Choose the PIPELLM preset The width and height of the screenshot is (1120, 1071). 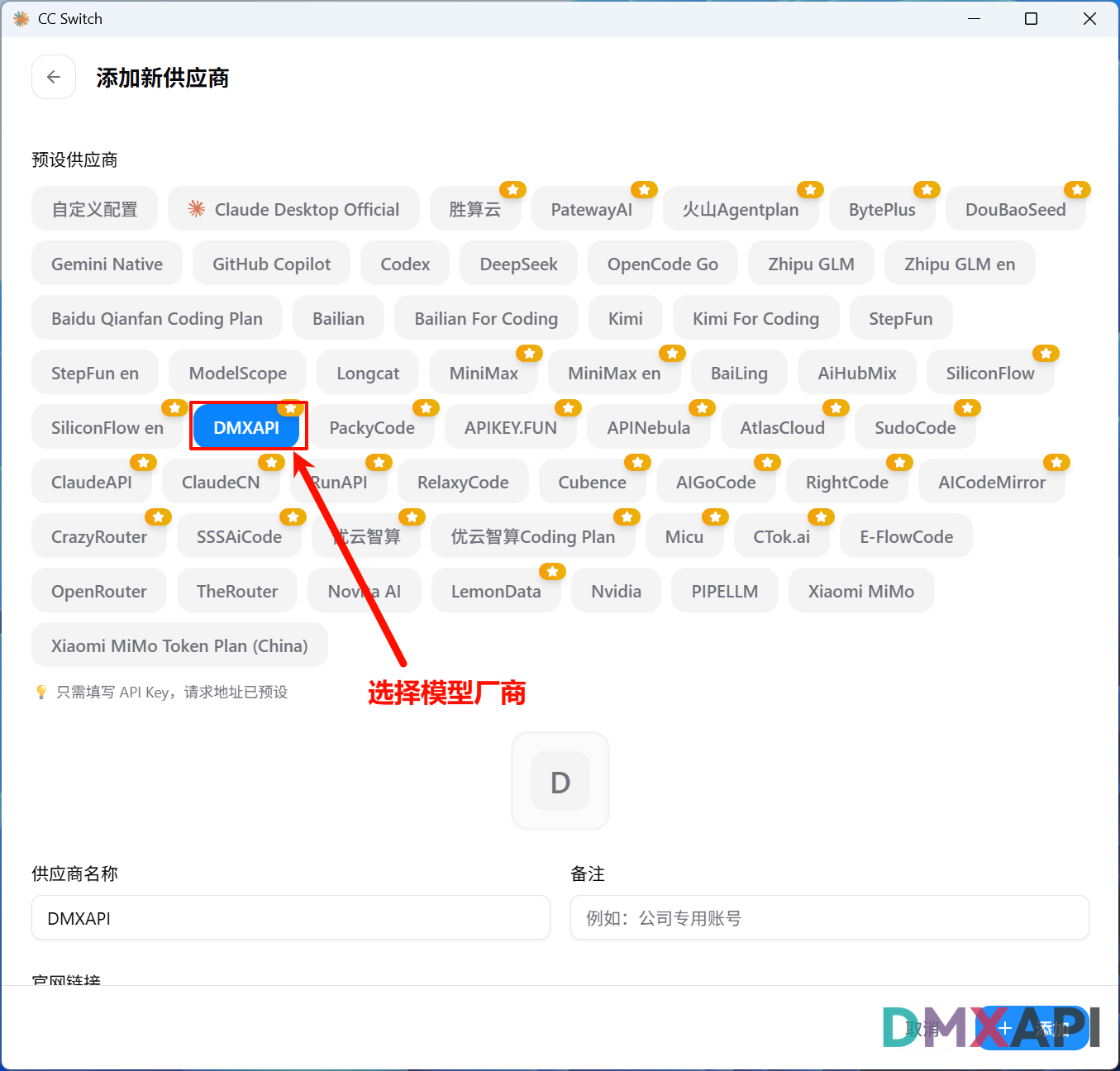click(x=725, y=591)
